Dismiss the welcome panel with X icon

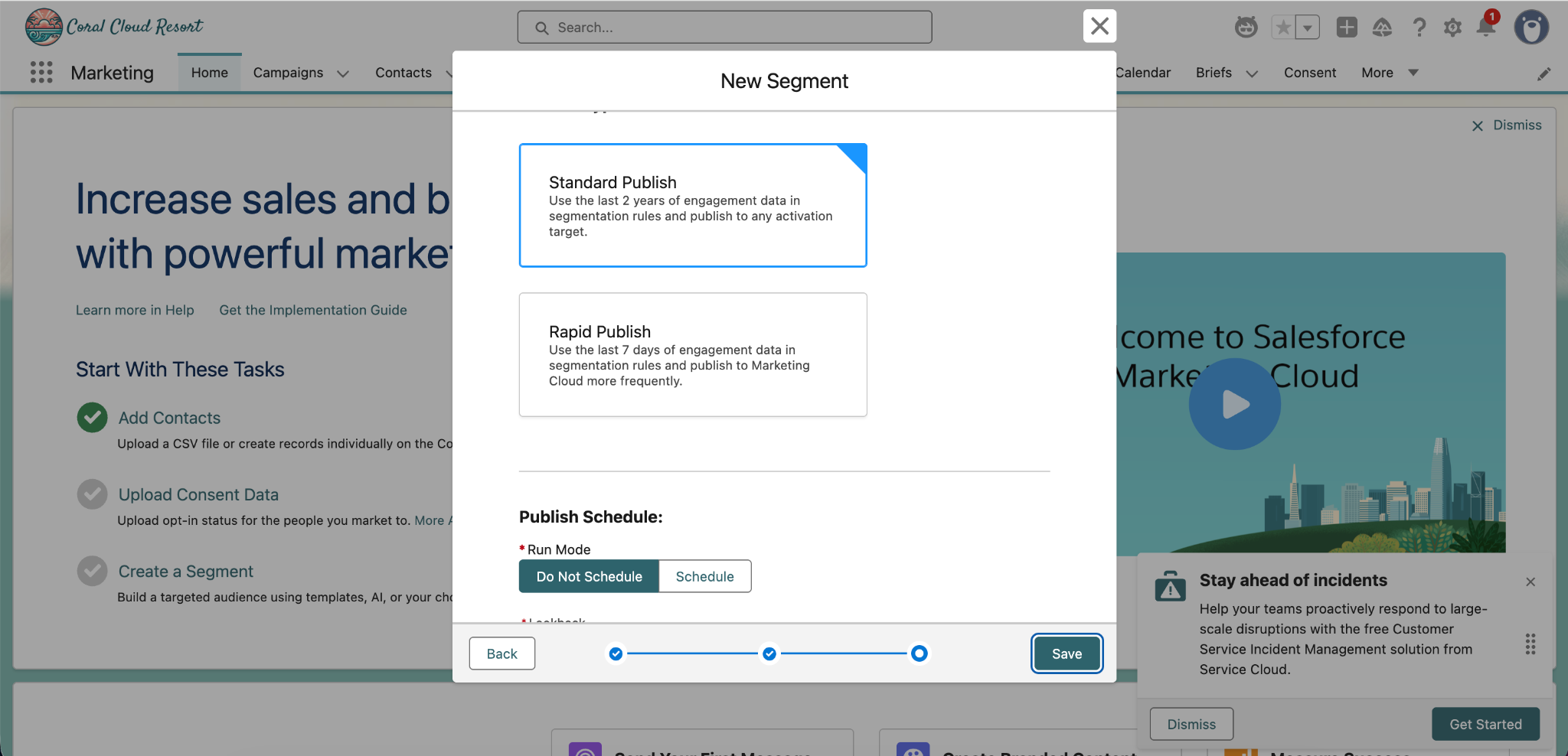[1478, 125]
